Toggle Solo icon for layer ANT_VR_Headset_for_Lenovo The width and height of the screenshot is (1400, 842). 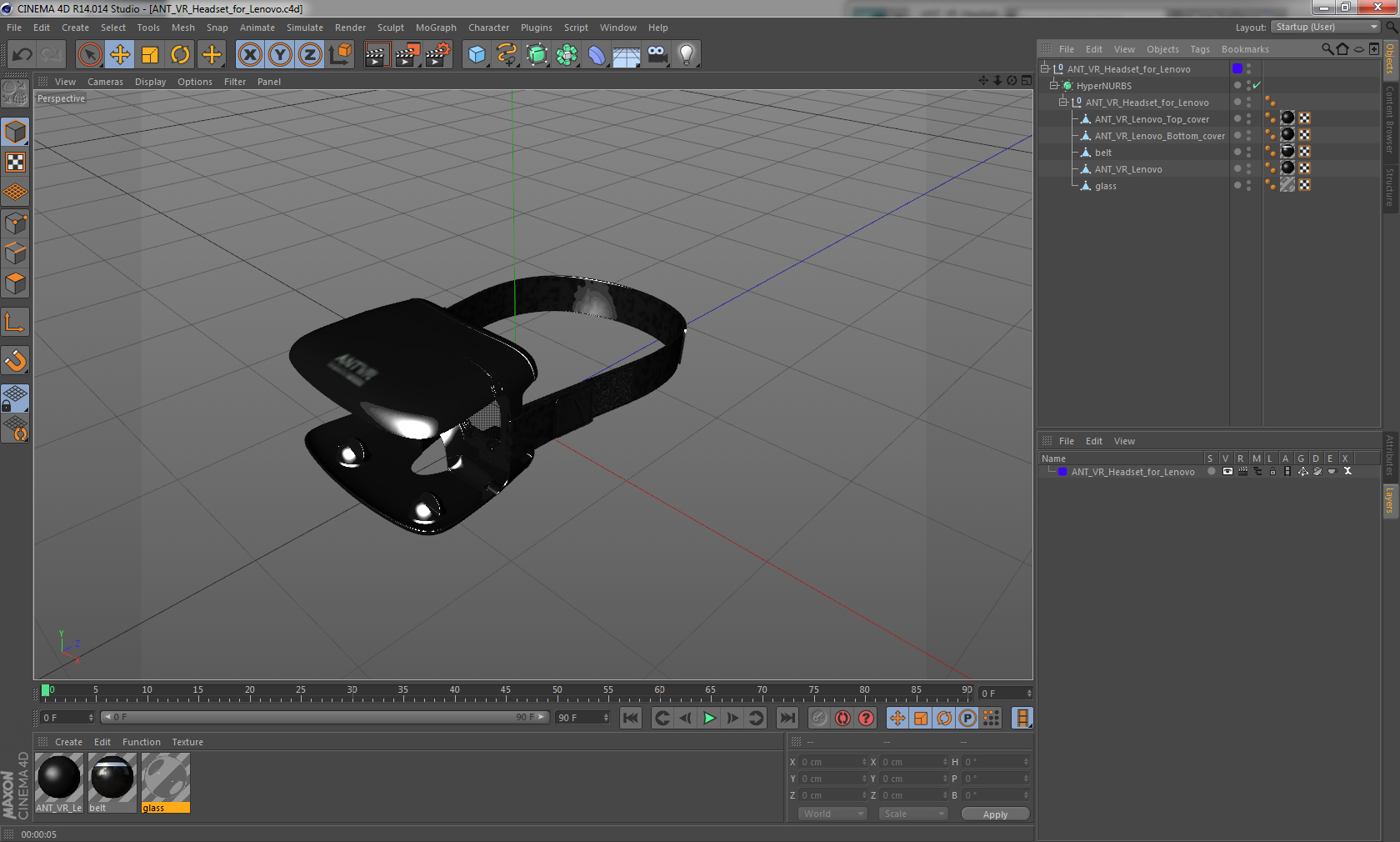1212,472
